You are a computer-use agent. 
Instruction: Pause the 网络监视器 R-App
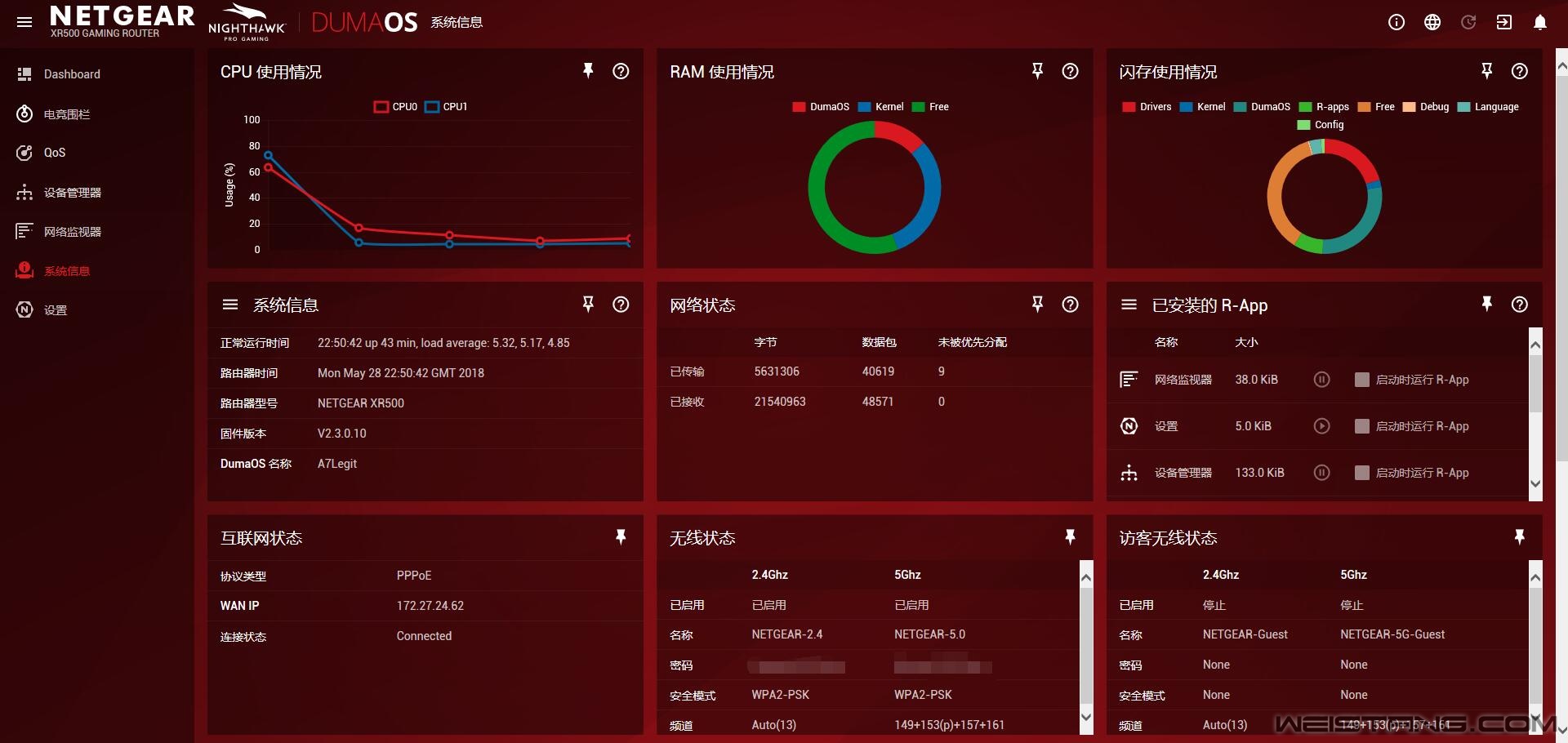tap(1321, 380)
